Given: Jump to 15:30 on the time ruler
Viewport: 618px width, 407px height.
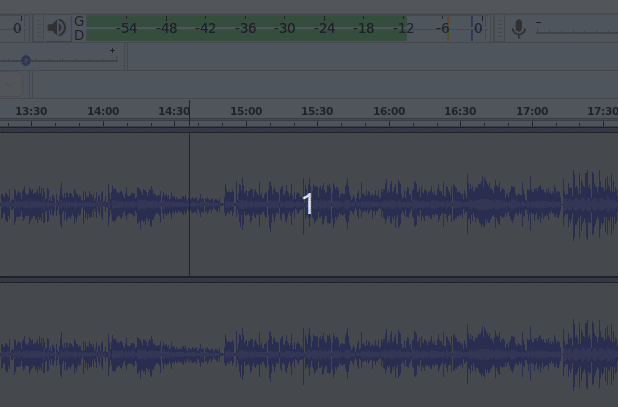Looking at the screenshot, I should pyautogui.click(x=317, y=112).
